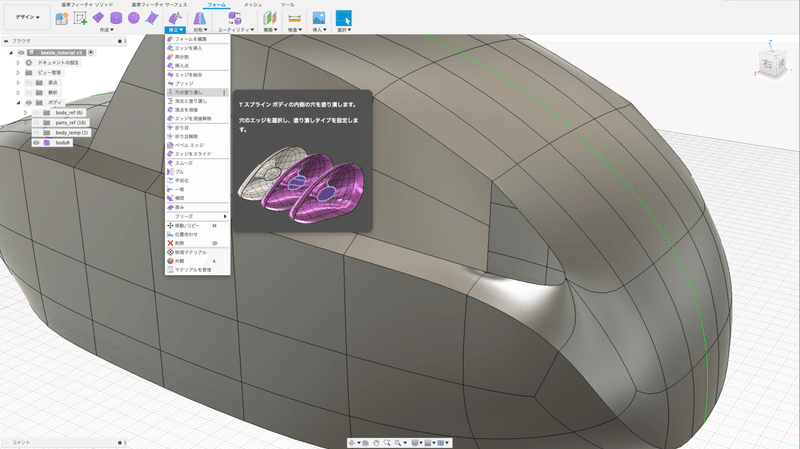Image resolution: width=800 pixels, height=449 pixels.
Task: Click the Physical Material (物理マテリアル) entry
Action: coord(197,252)
